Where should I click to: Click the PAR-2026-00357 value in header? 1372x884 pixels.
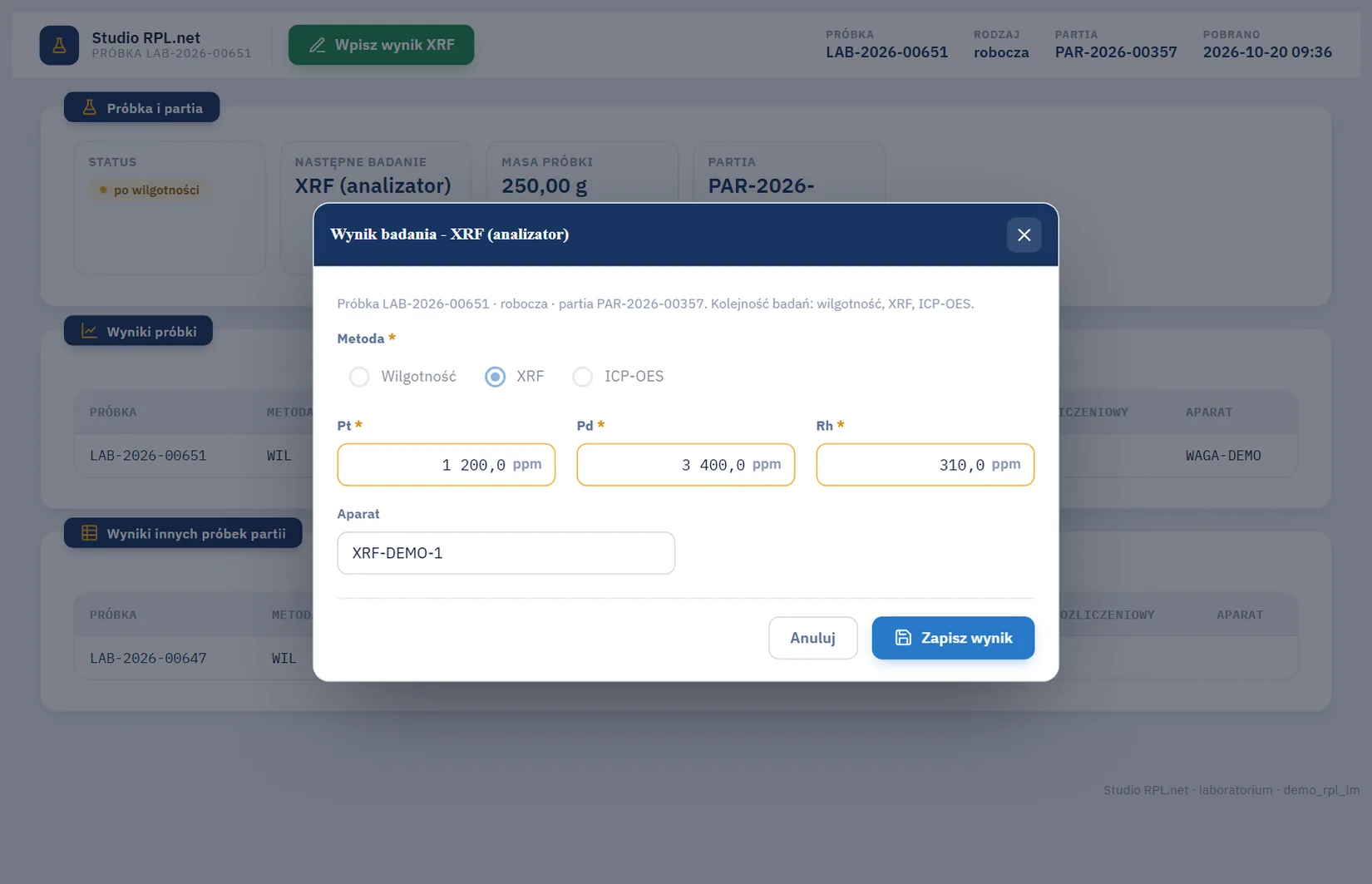pyautogui.click(x=1116, y=52)
